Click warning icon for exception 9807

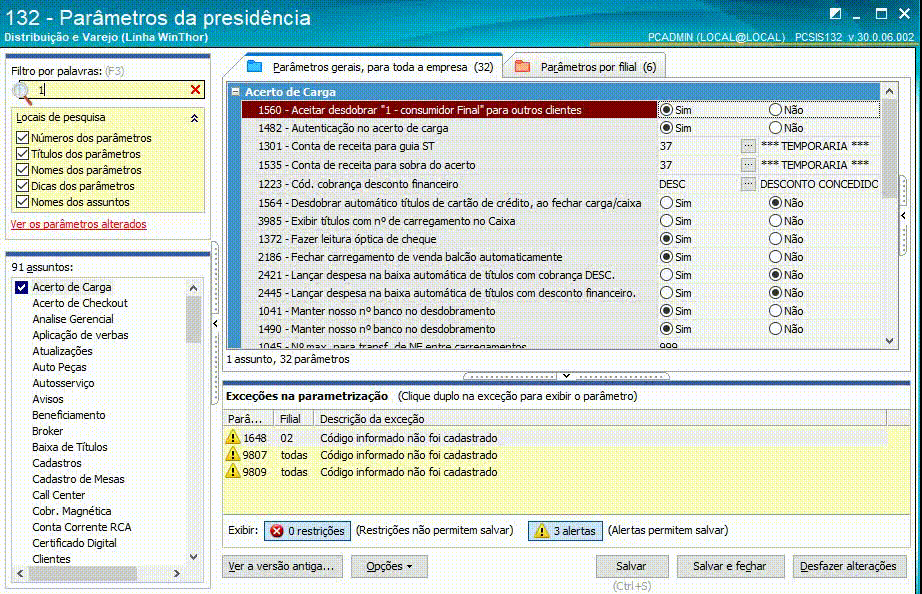[233, 455]
